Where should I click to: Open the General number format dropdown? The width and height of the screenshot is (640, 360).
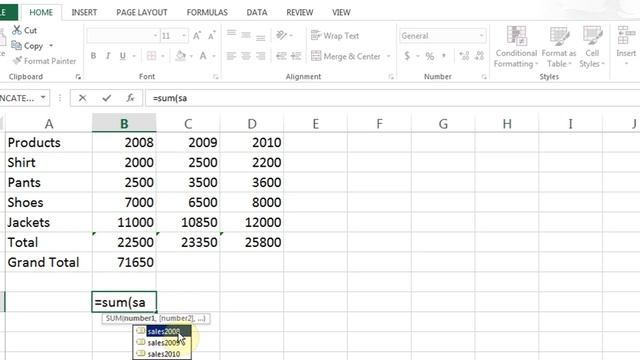pos(482,36)
